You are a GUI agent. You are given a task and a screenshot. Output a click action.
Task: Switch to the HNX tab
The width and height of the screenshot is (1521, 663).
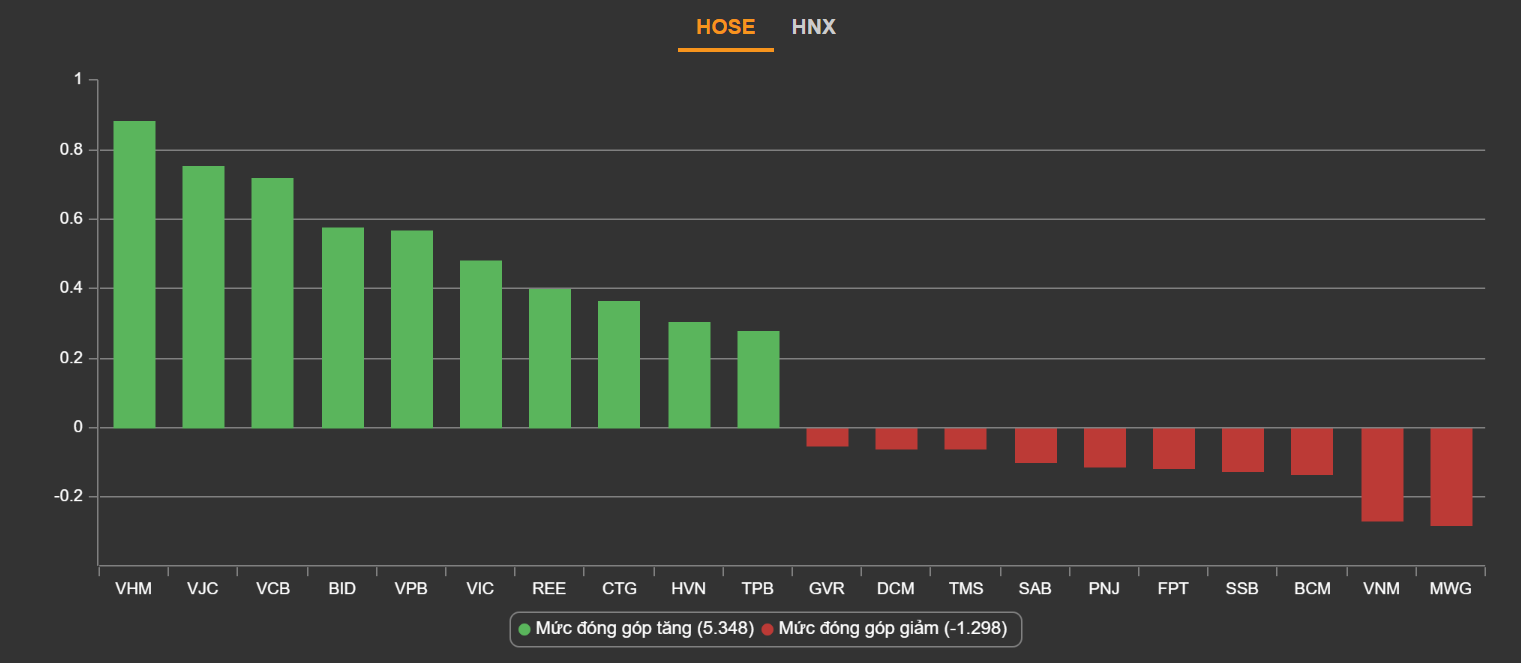(x=813, y=27)
